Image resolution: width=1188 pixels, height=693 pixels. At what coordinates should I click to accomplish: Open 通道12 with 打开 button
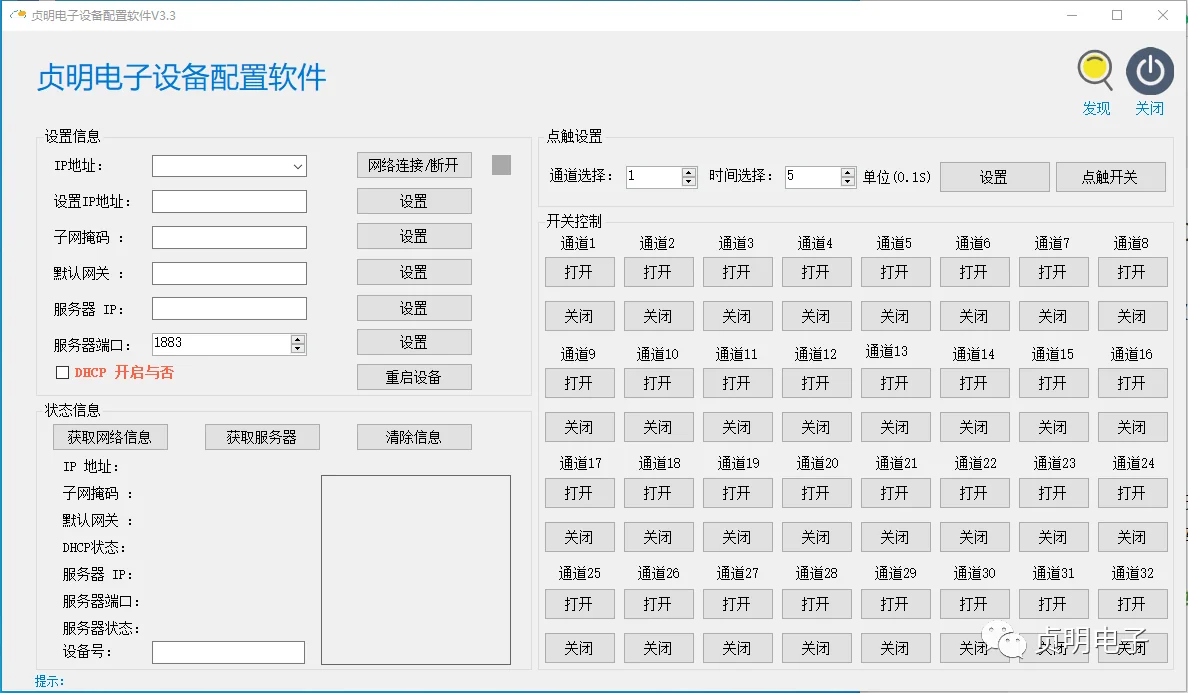[x=817, y=383]
